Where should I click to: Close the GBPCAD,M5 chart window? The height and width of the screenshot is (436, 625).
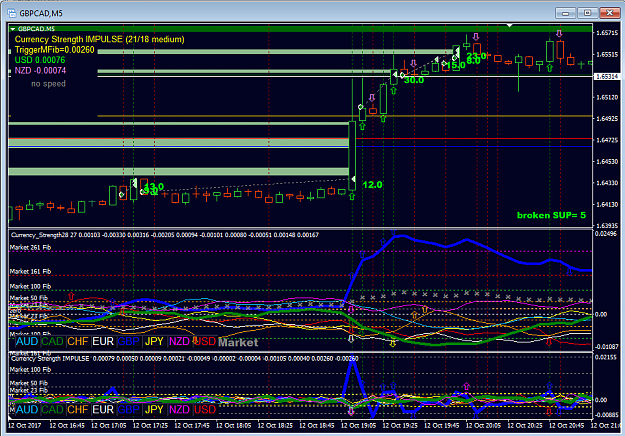click(609, 13)
